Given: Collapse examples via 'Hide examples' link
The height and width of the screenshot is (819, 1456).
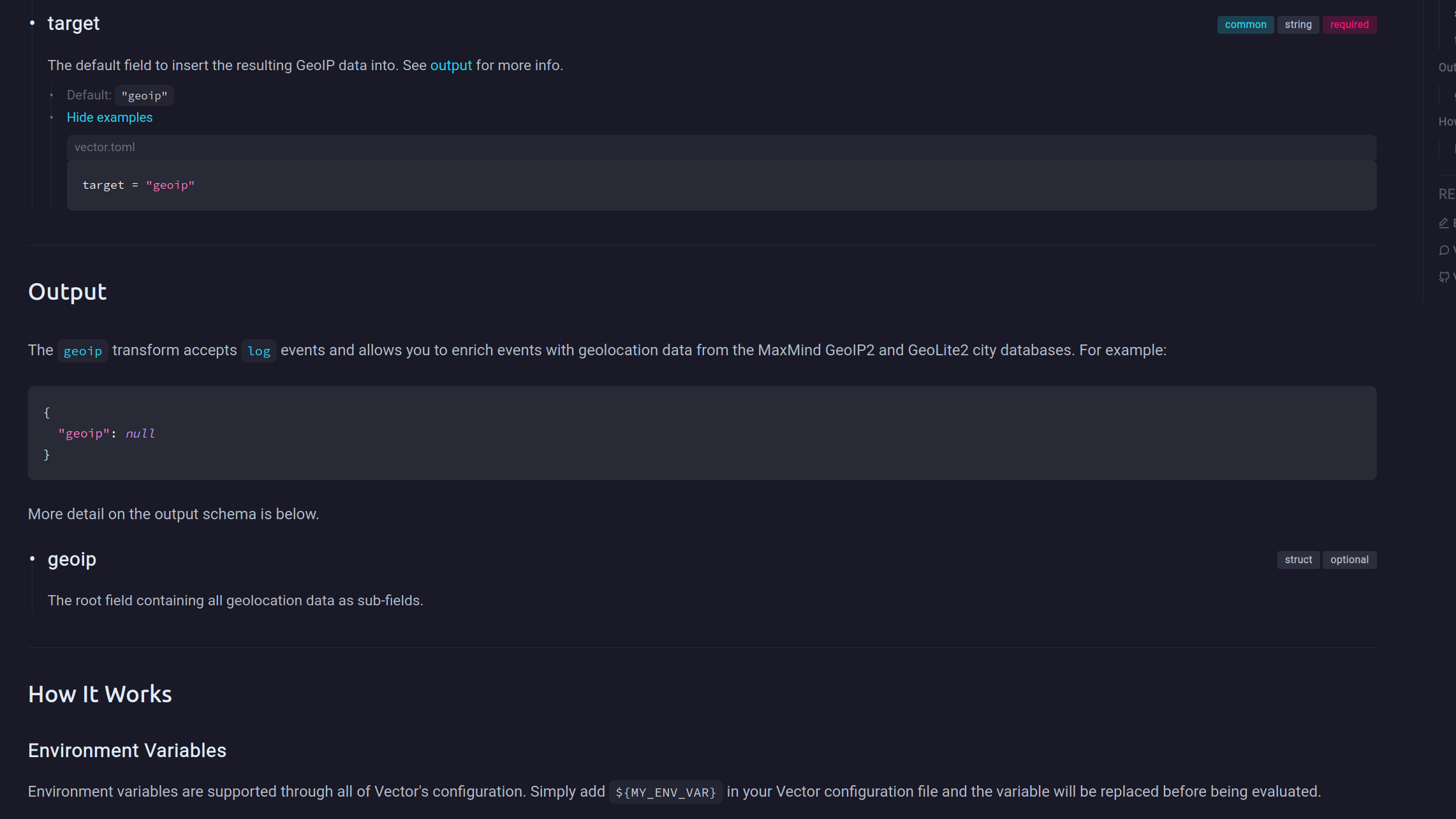Looking at the screenshot, I should (x=110, y=117).
